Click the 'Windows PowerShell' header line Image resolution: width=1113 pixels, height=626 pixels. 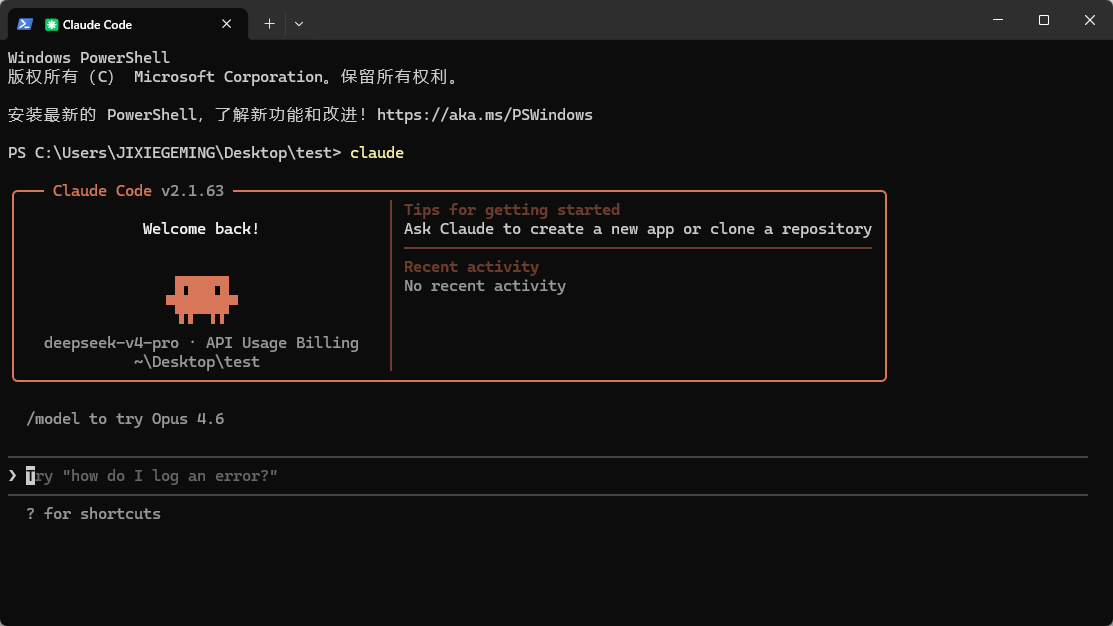point(89,57)
